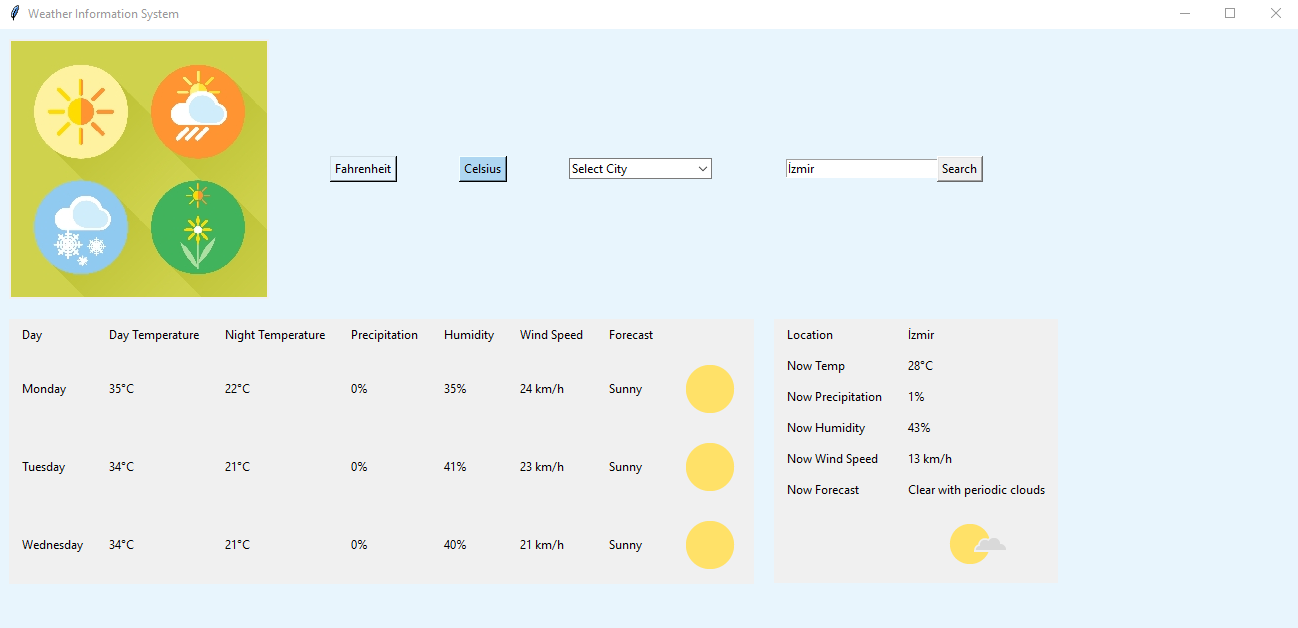This screenshot has height=628, width=1298.
Task: Click the sunny icon for Tuesday
Action: click(x=709, y=467)
